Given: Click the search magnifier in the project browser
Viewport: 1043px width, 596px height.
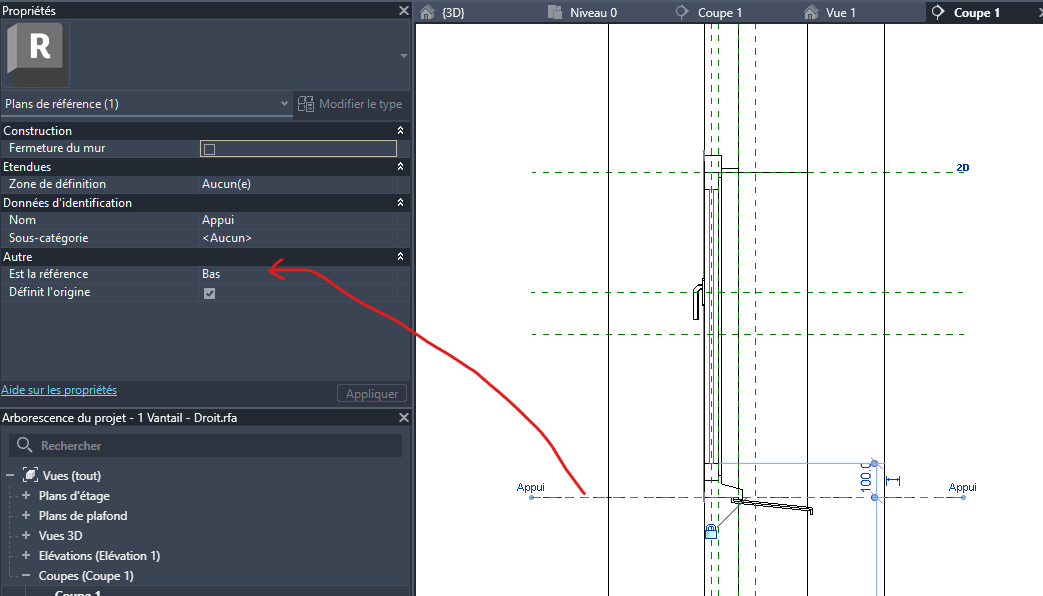Looking at the screenshot, I should [25, 445].
